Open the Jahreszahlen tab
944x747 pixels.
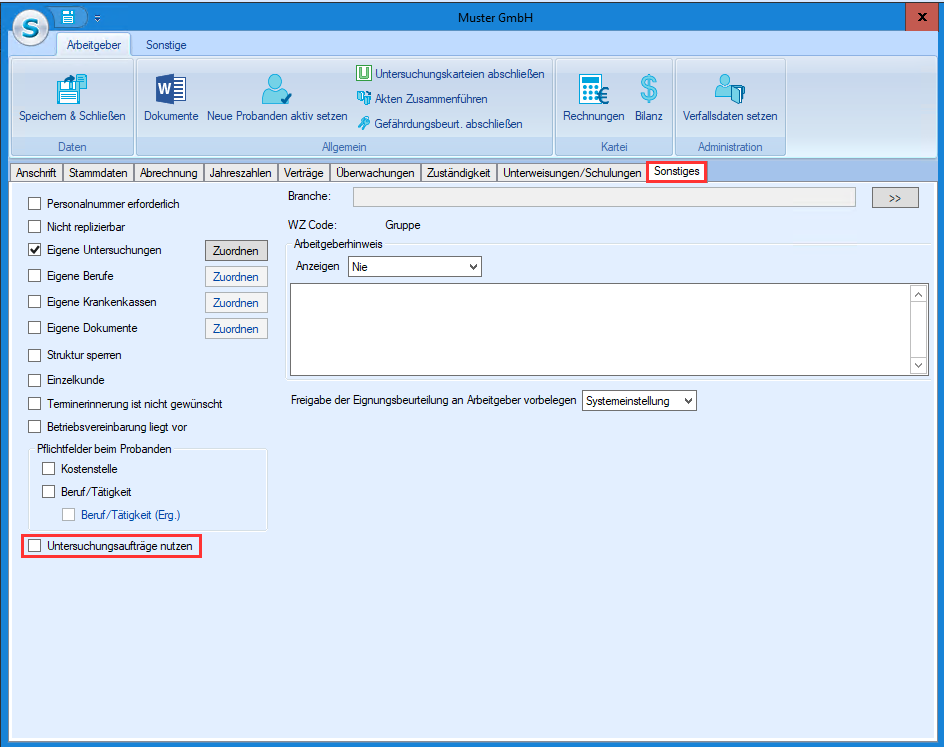click(240, 173)
